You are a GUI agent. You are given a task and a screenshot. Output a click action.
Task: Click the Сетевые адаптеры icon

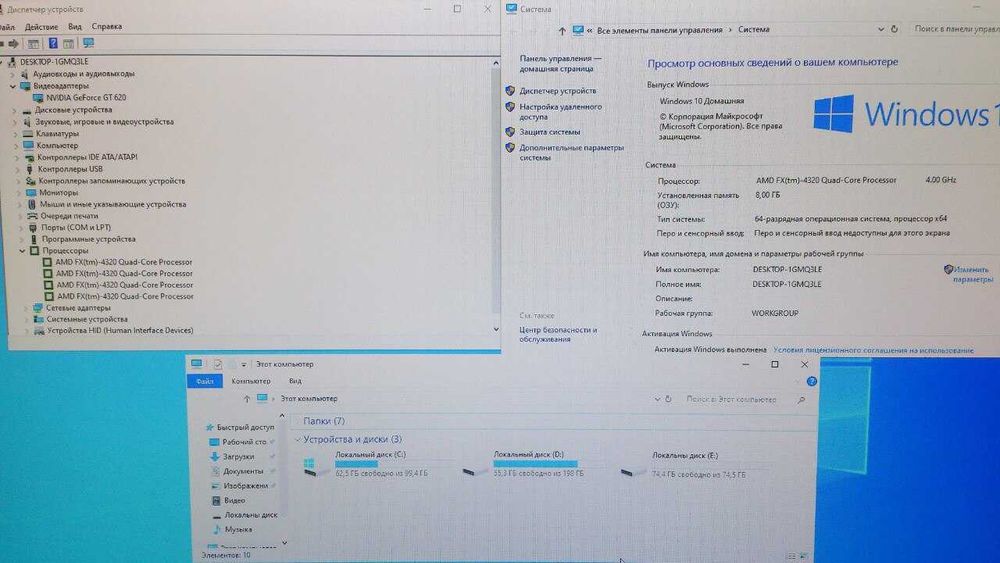pyautogui.click(x=38, y=307)
